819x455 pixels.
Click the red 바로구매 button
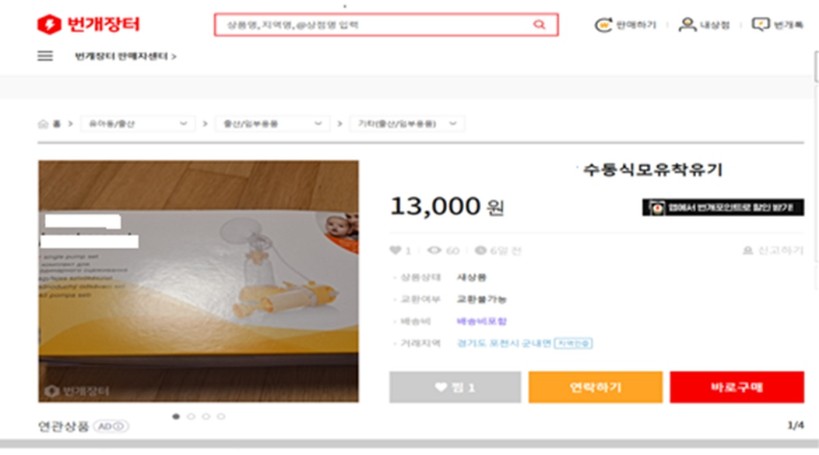736,387
